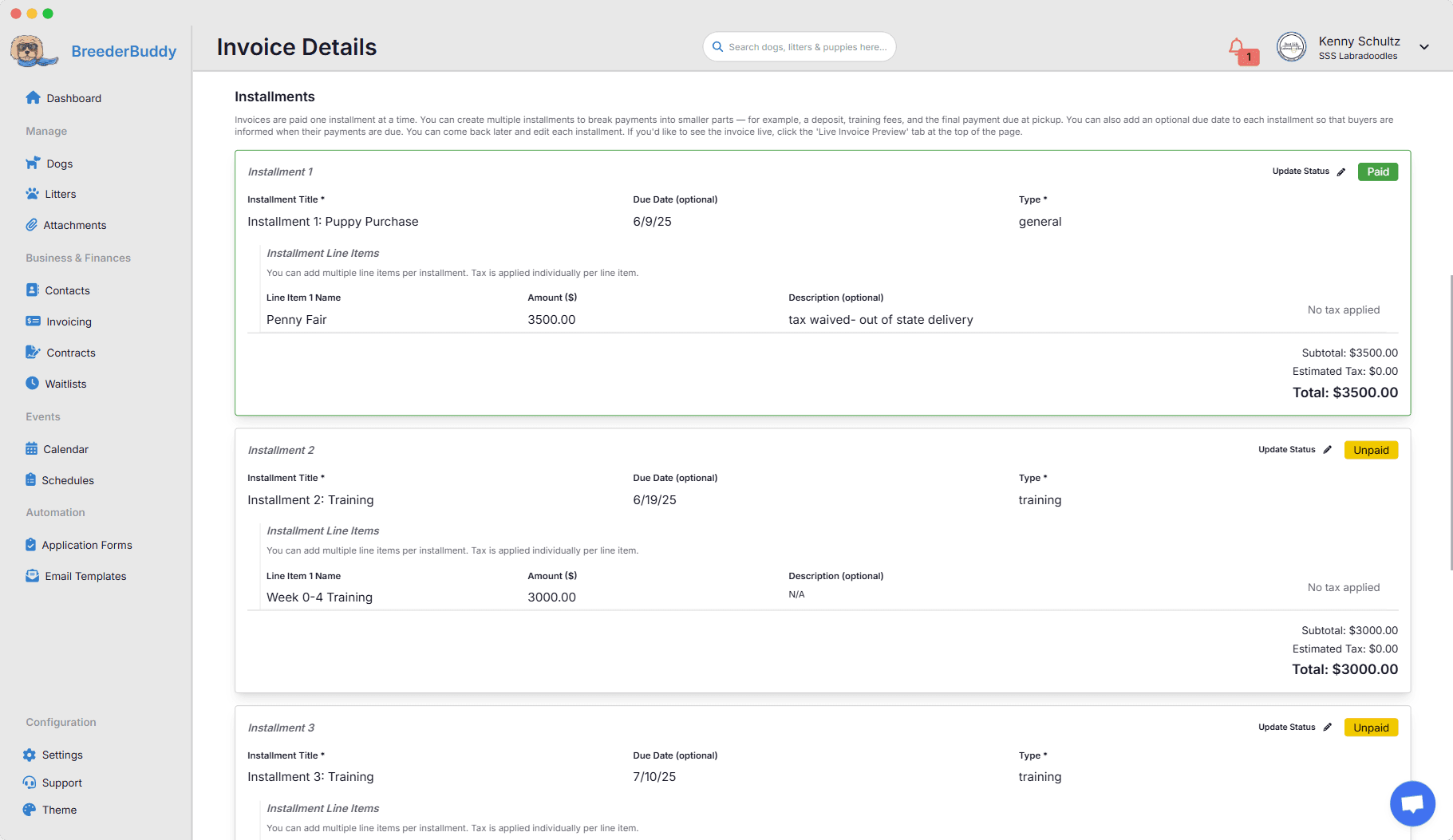Open the Invoicing menu item
Screen dimensions: 1453x840
coord(59,321)
